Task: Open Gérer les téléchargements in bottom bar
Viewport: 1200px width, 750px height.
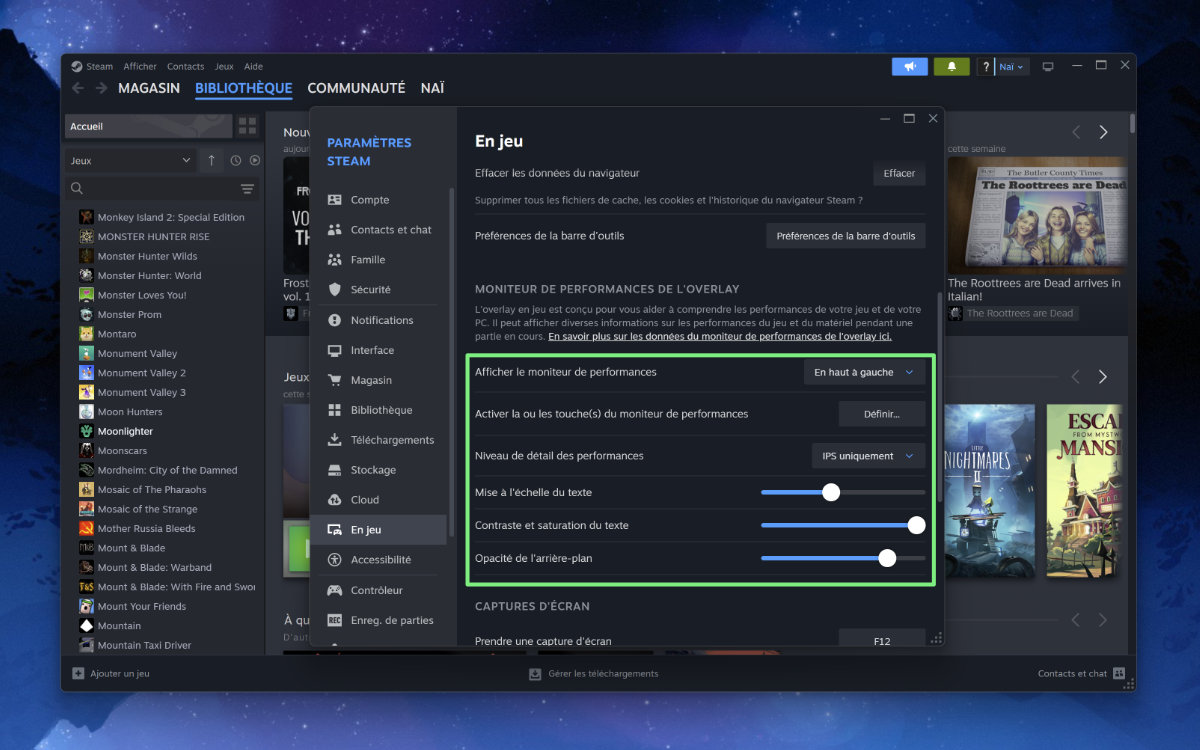Action: coord(593,674)
